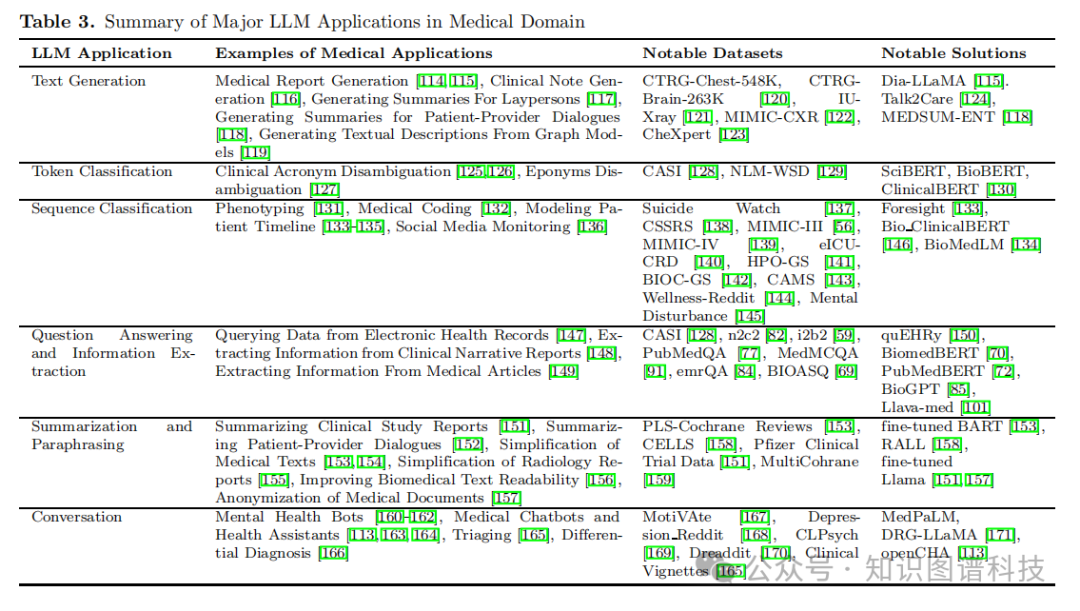Open citation 166 after Differential Diagnosis
Image resolution: width=1080 pixels, height=611 pixels.
pos(333,553)
